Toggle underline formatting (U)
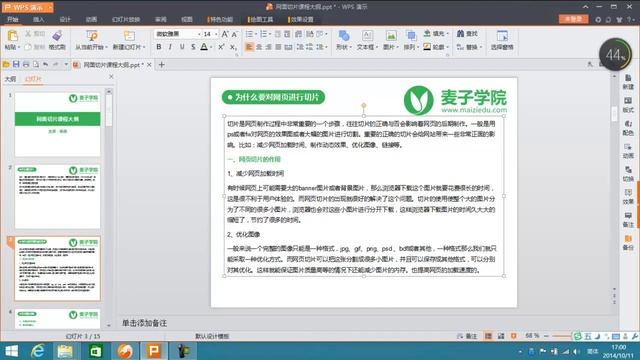This screenshot has width=640, height=360. [x=182, y=47]
